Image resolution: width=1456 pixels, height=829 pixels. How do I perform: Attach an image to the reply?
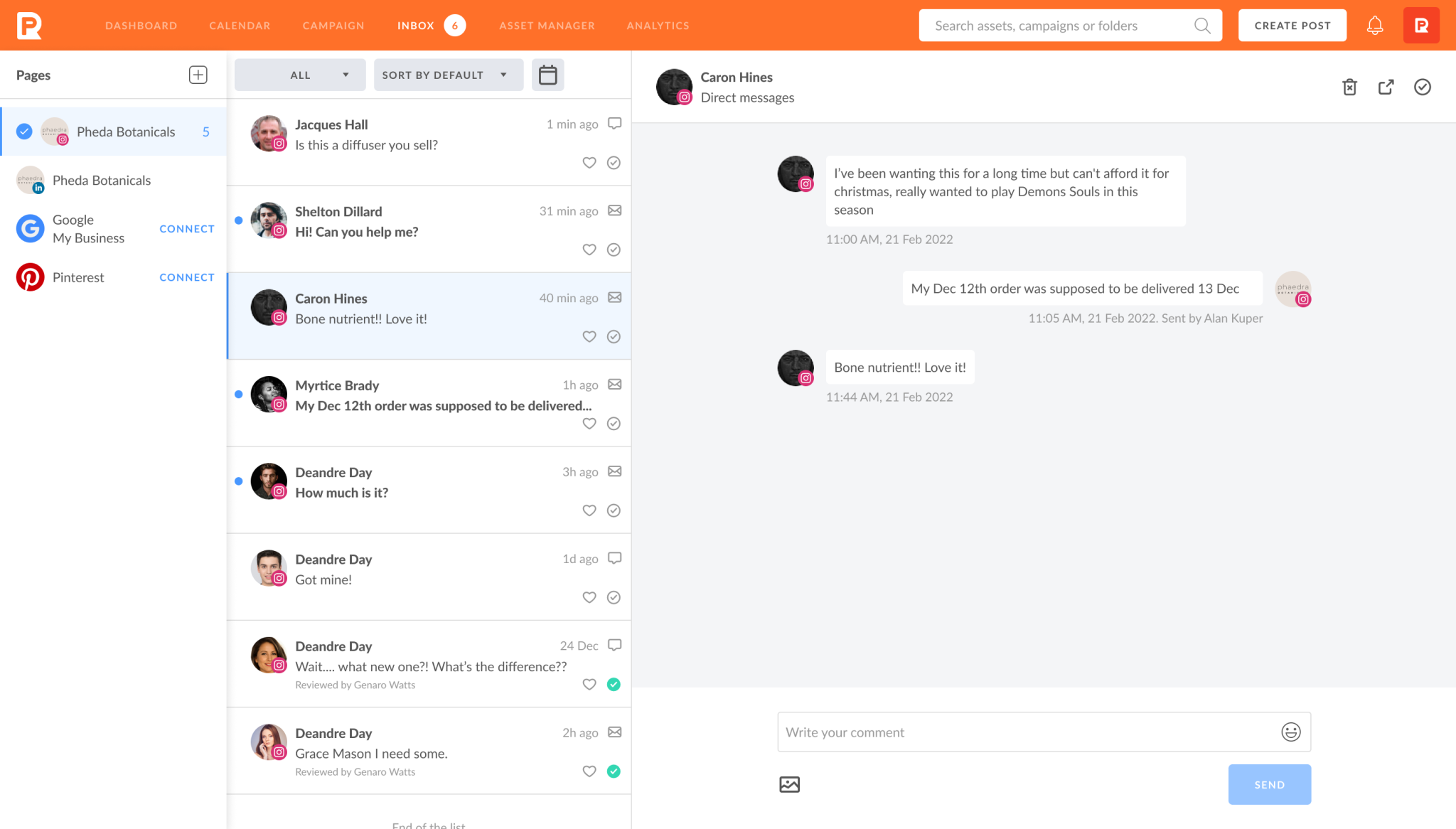coord(790,784)
